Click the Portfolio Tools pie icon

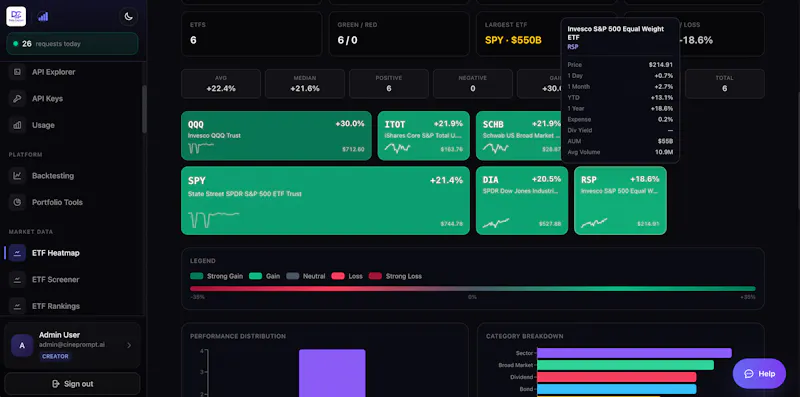pos(17,202)
